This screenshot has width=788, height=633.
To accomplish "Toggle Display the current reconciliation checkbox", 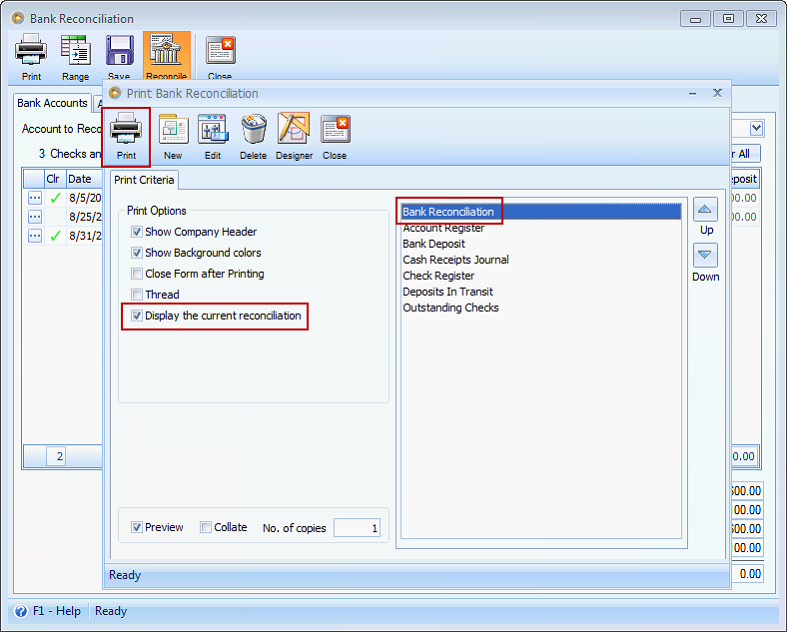I will click(137, 316).
